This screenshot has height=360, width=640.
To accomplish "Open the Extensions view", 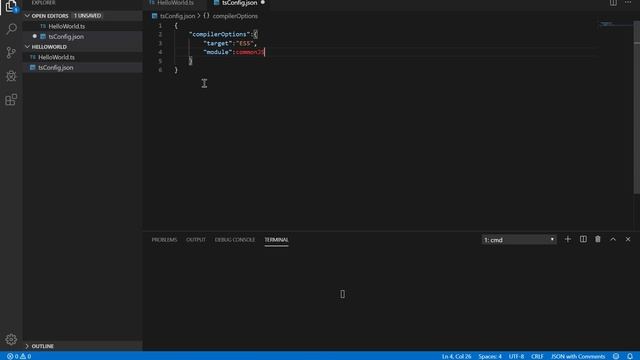I will 11,100.
